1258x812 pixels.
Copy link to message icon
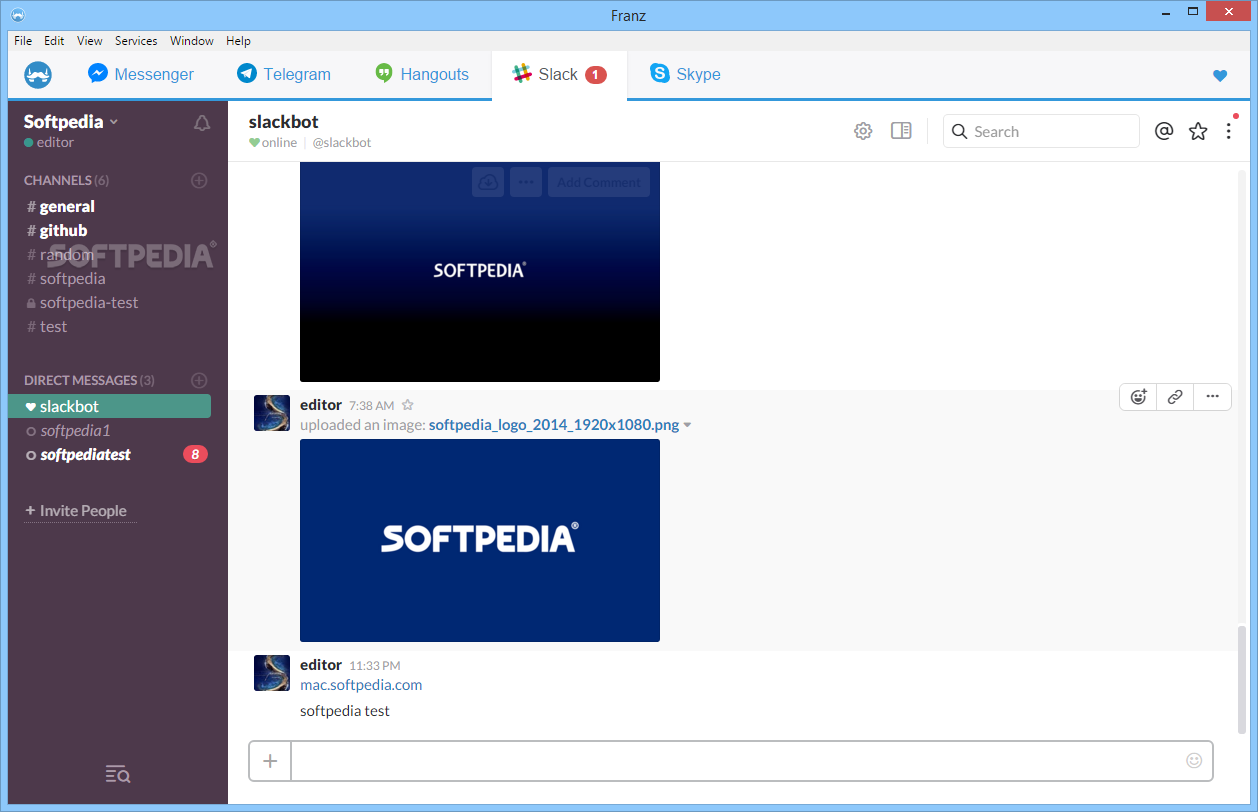1175,396
